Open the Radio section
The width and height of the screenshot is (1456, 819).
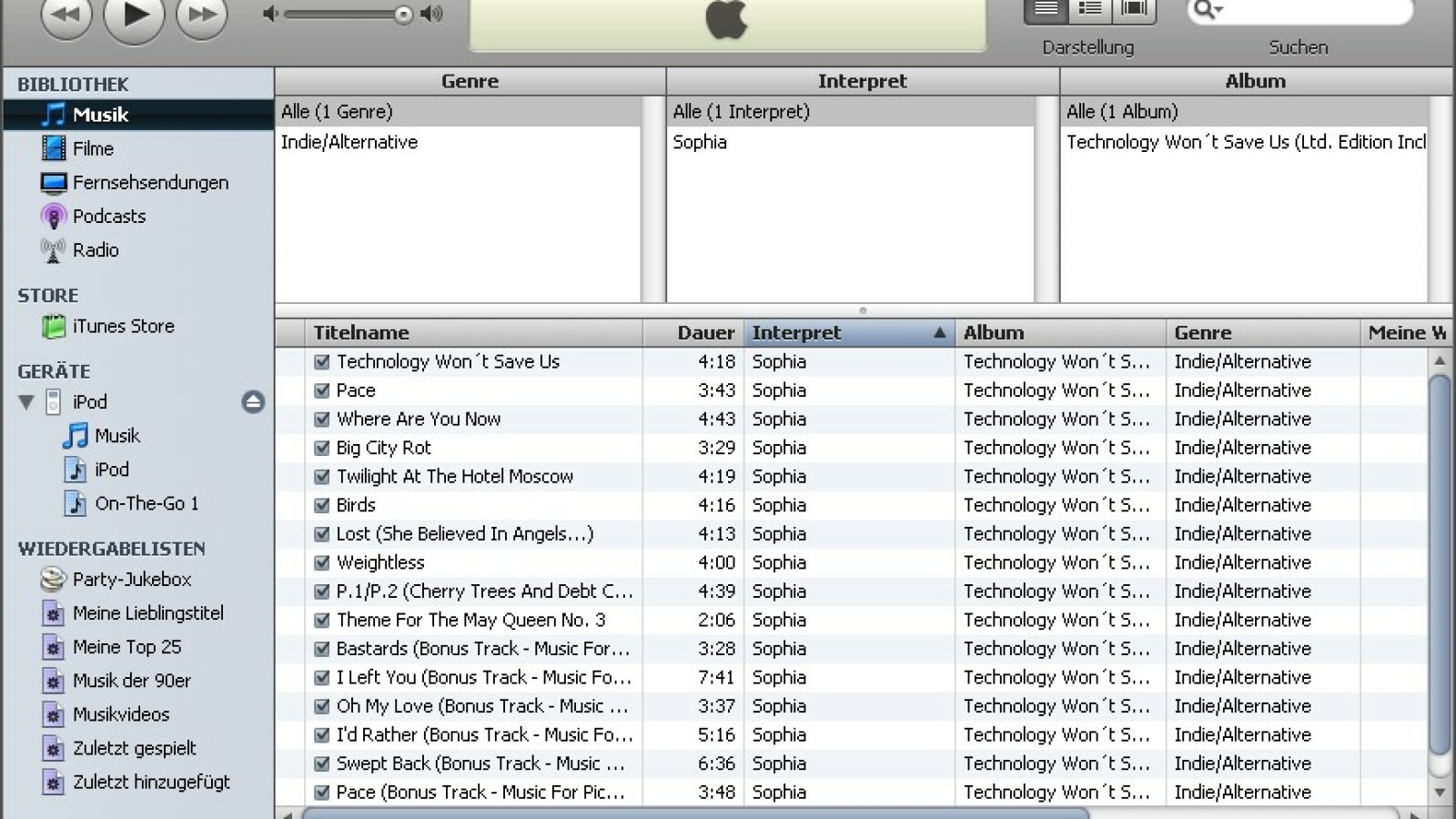(x=96, y=249)
